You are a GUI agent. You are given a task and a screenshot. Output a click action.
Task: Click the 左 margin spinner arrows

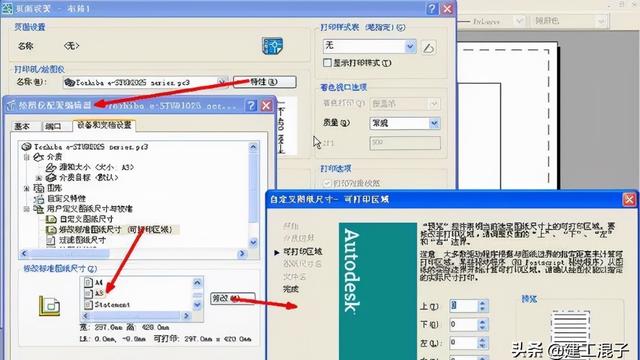(483, 342)
